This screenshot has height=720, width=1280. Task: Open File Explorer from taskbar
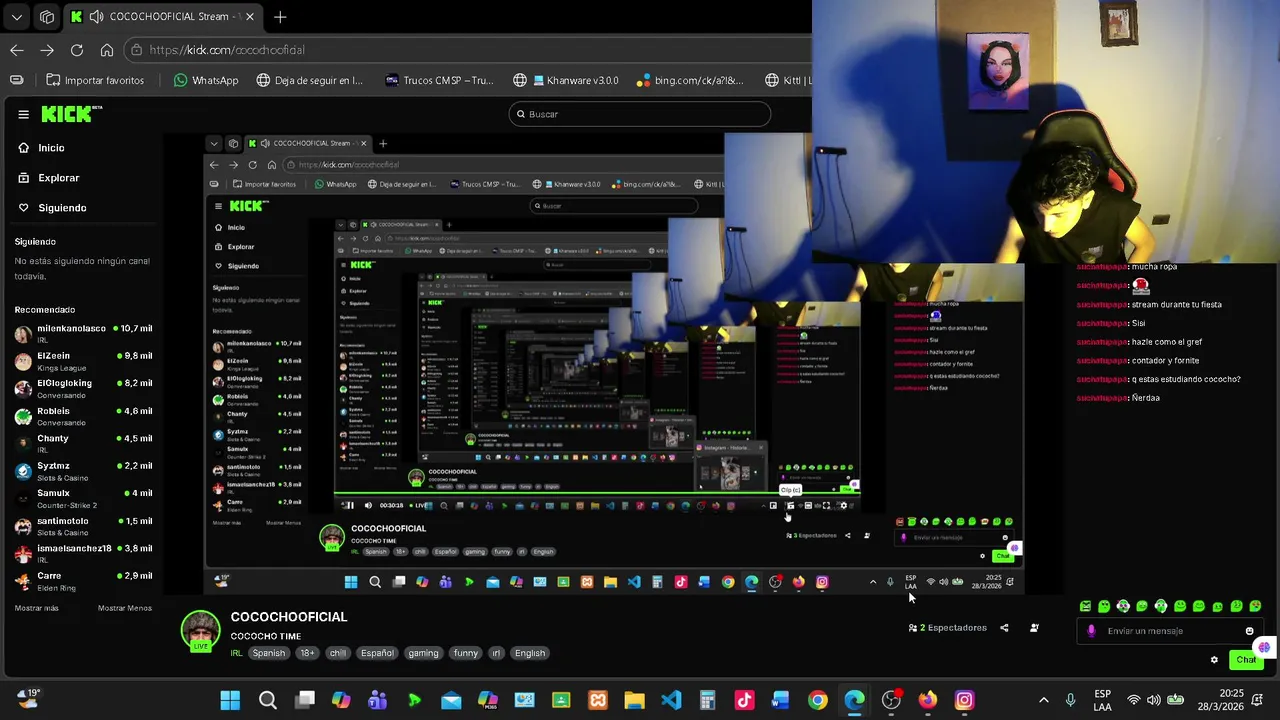pyautogui.click(x=634, y=700)
